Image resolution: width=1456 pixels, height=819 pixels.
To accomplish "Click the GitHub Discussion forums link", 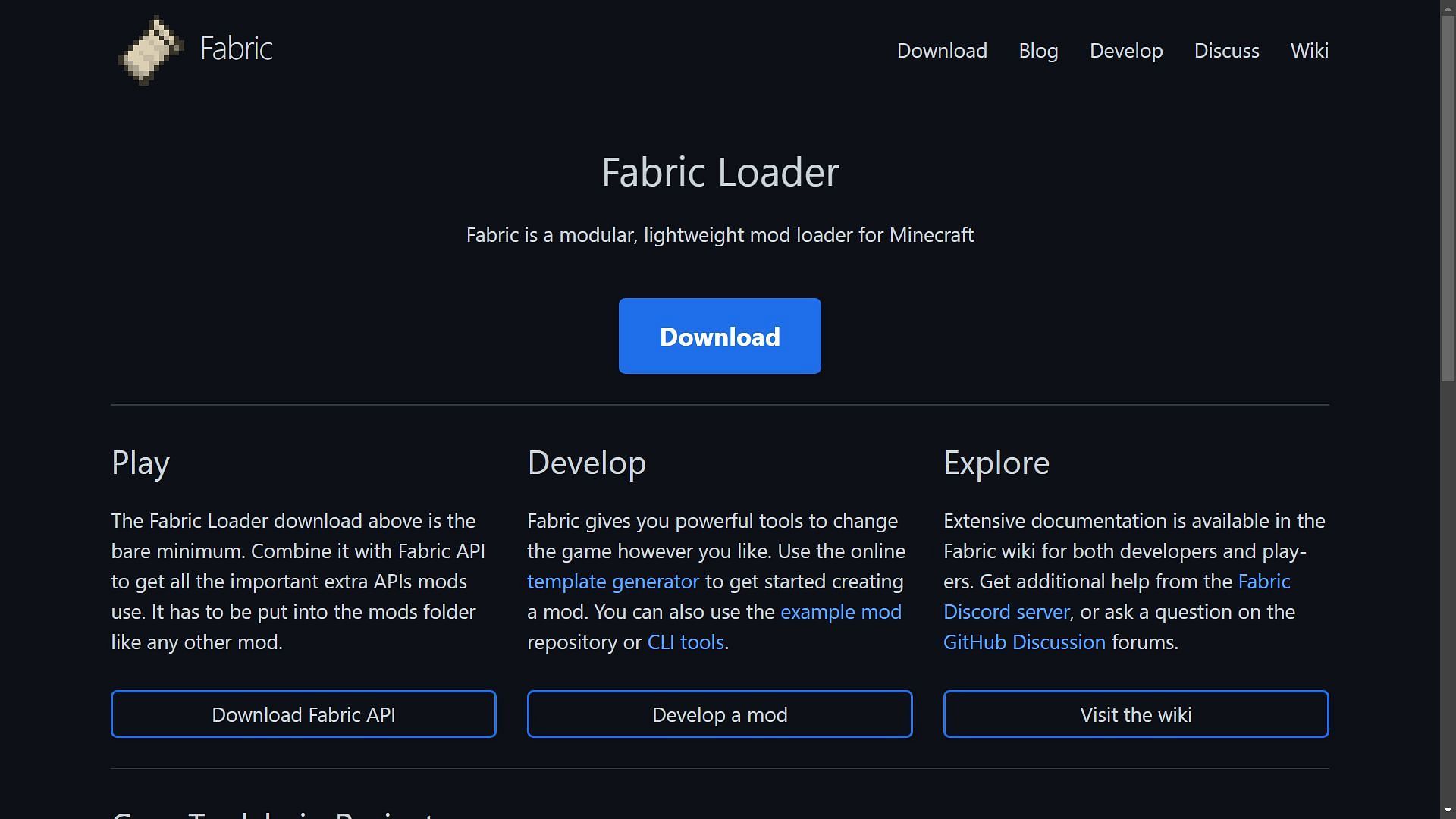I will point(1024,641).
